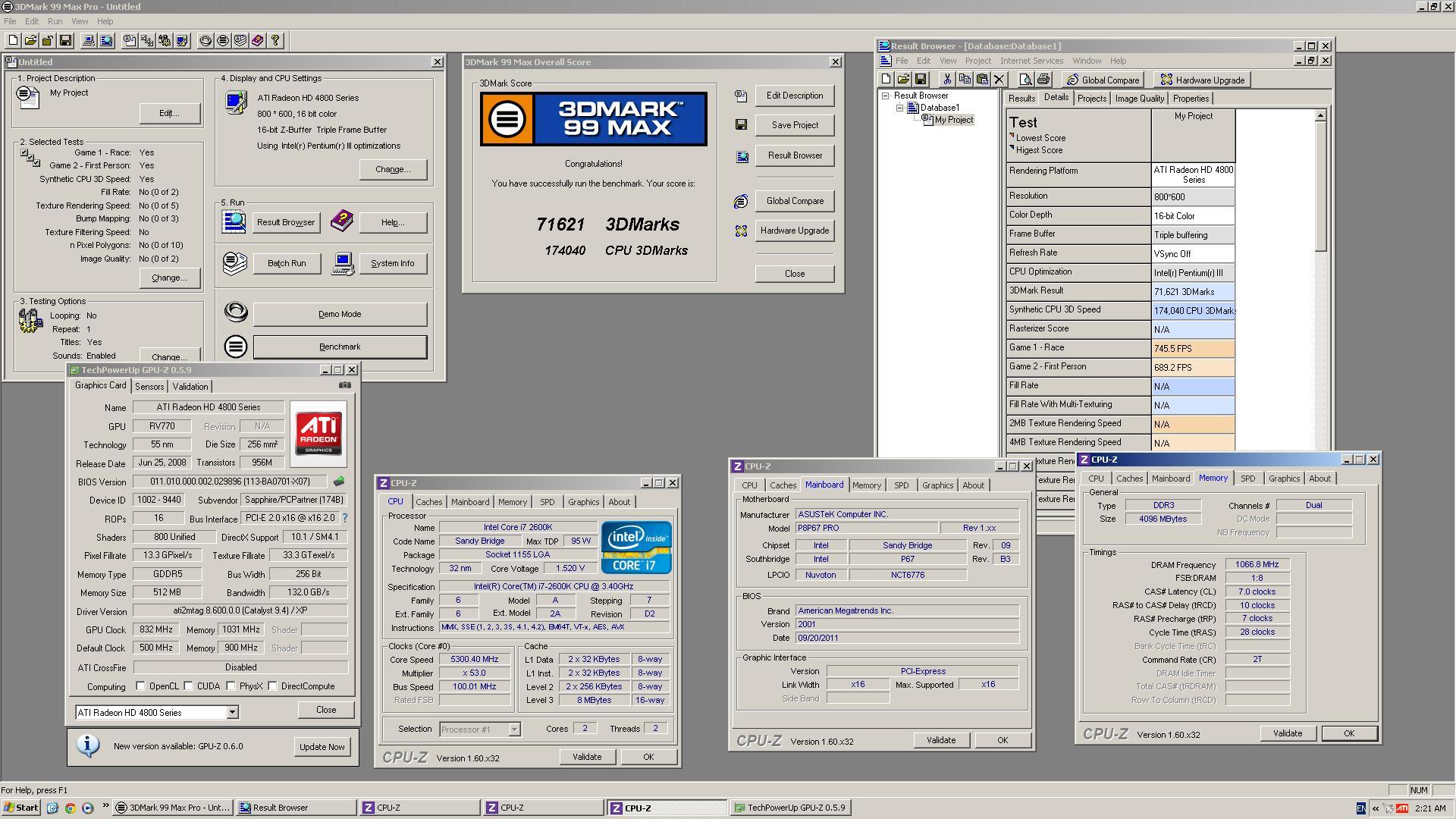Click Global Compare button in score dialog

coord(795,201)
